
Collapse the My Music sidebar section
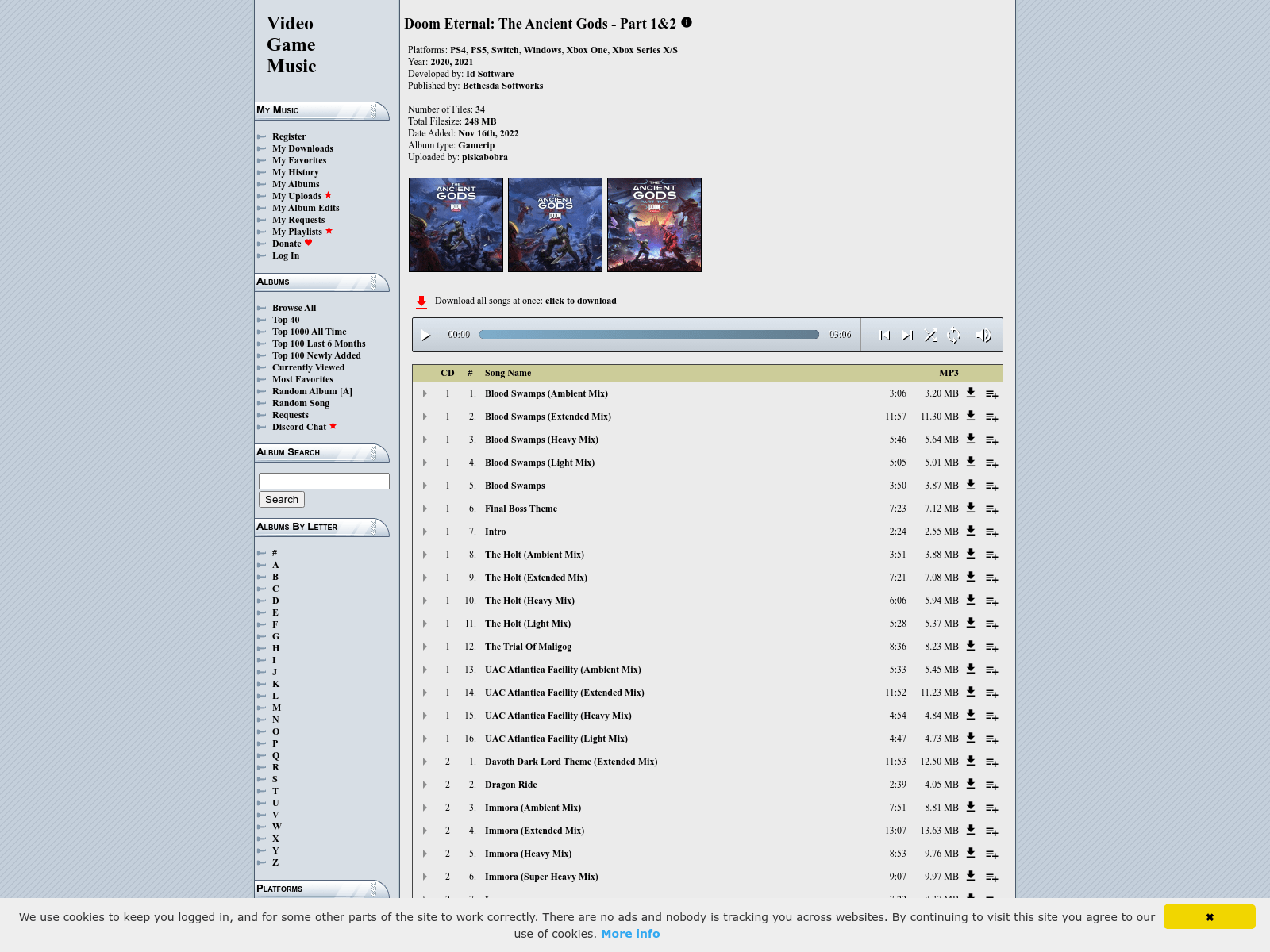[x=374, y=110]
